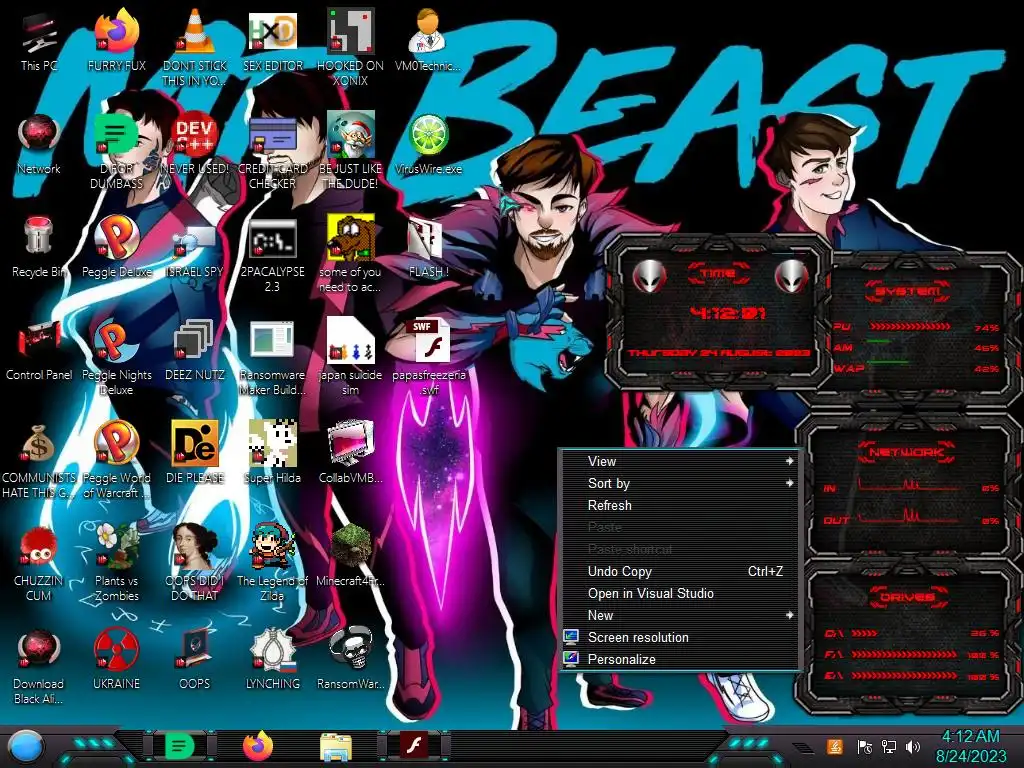The width and height of the screenshot is (1024, 768).
Task: Open the This PC desktop icon
Action: click(x=39, y=40)
